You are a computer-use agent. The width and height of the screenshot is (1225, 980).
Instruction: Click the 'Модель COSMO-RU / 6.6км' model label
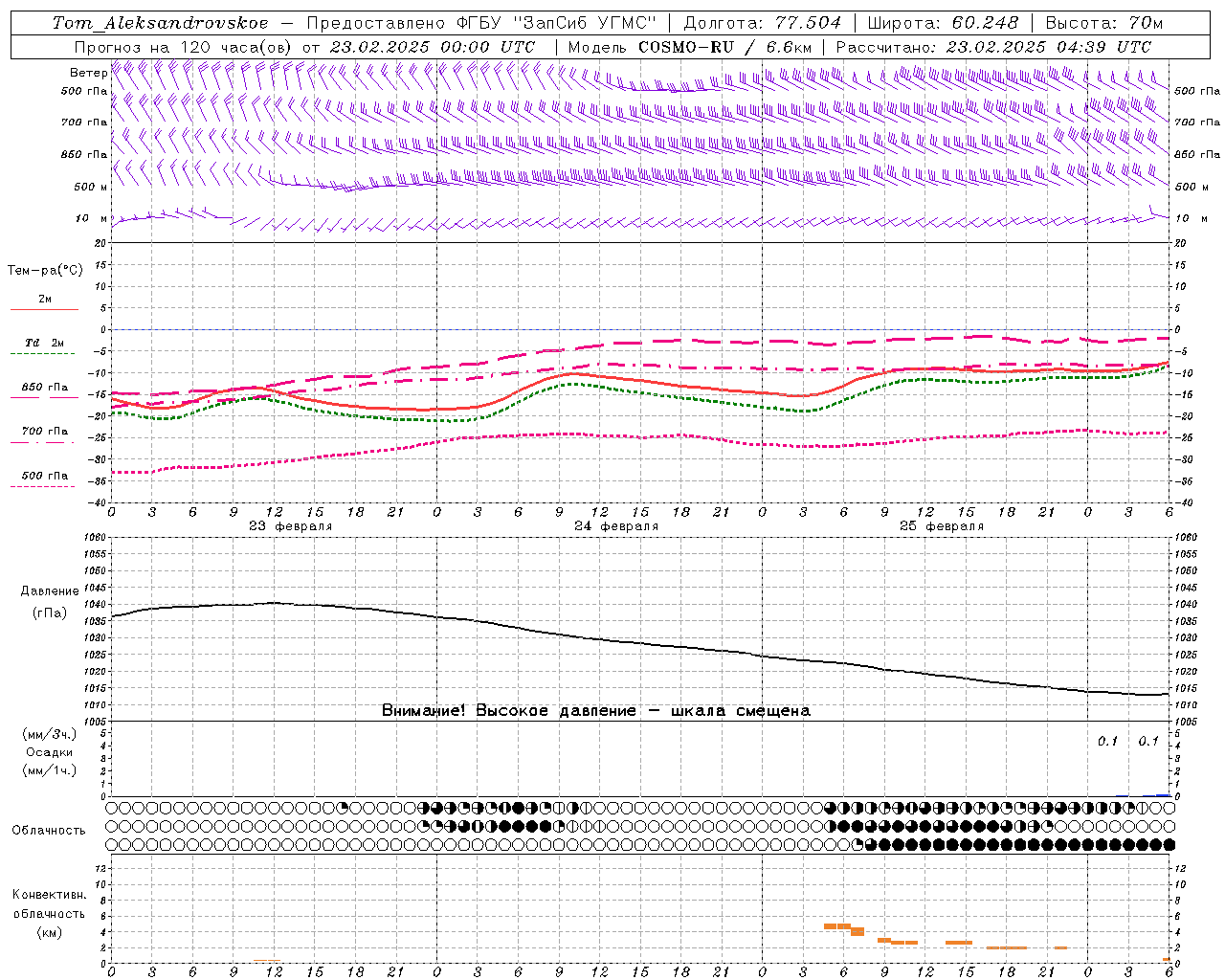(690, 47)
